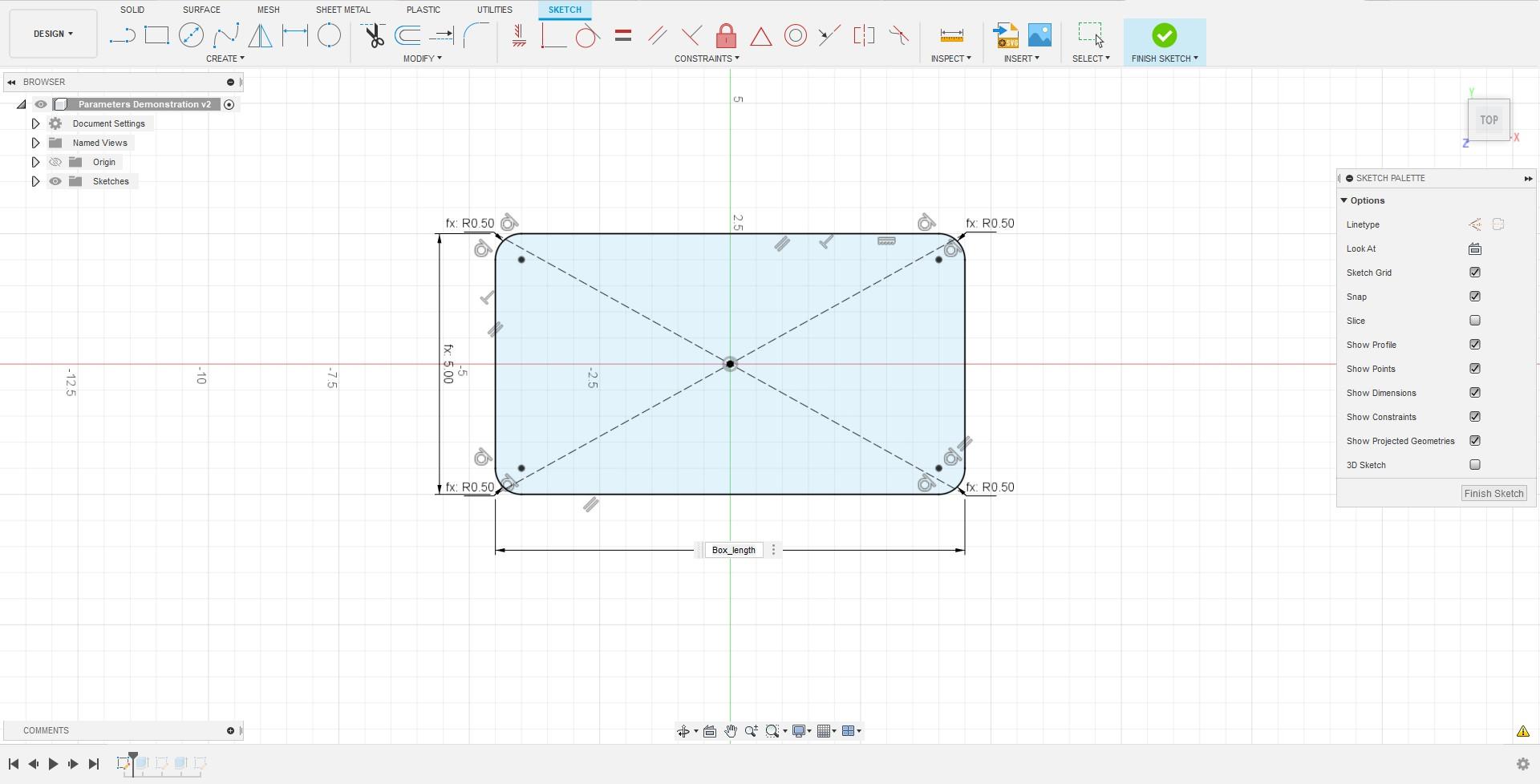Select the Mirror tool in Create

click(260, 35)
